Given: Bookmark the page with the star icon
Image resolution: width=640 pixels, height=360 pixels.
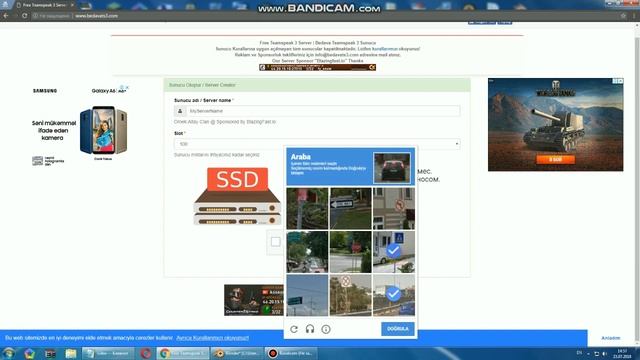Looking at the screenshot, I should click(x=623, y=16).
